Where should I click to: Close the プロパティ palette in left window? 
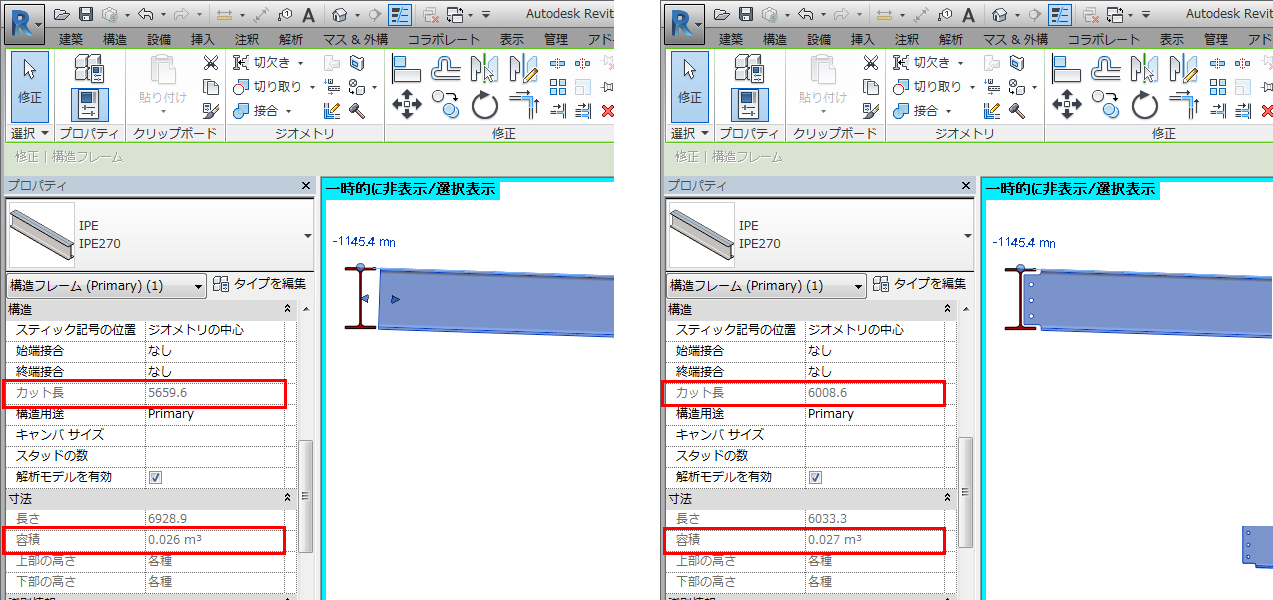point(306,186)
